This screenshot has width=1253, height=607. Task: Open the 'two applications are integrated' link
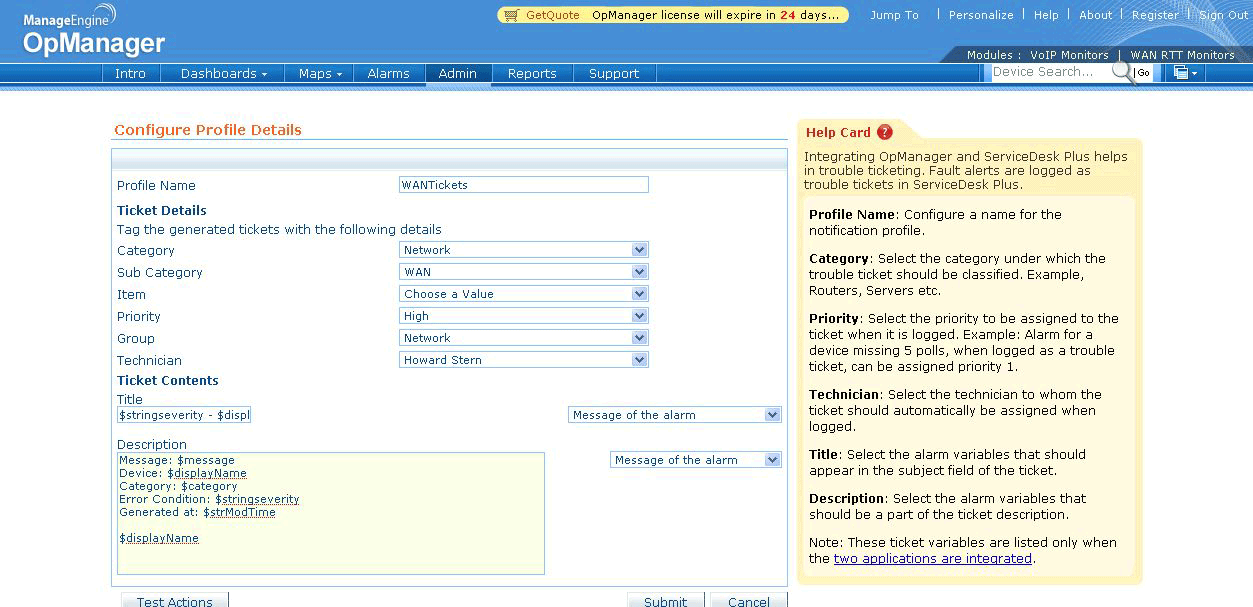click(x=933, y=559)
